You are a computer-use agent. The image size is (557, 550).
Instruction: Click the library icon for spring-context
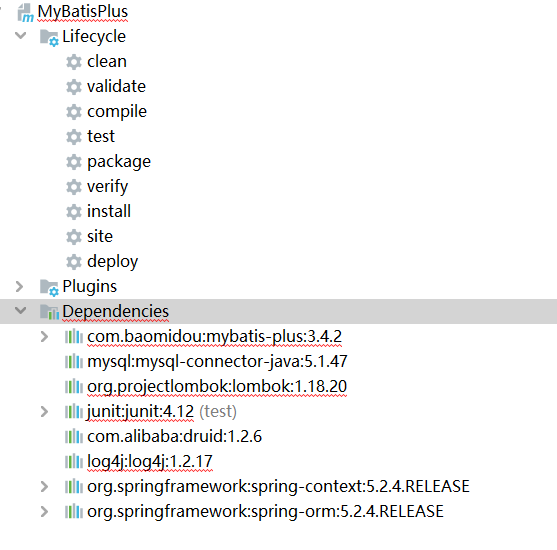click(x=74, y=487)
